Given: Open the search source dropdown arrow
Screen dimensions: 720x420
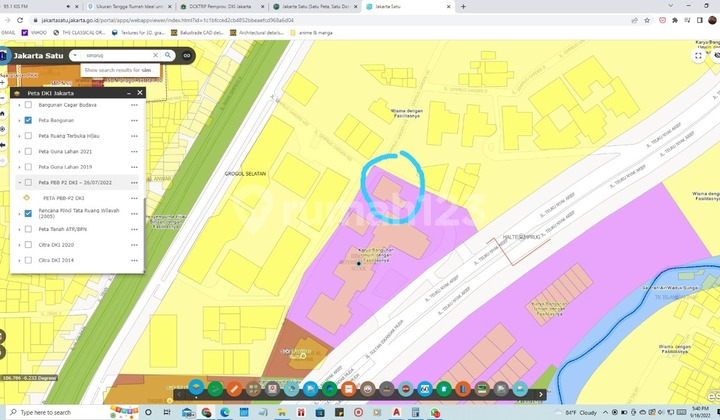Looking at the screenshot, I should click(x=76, y=55).
